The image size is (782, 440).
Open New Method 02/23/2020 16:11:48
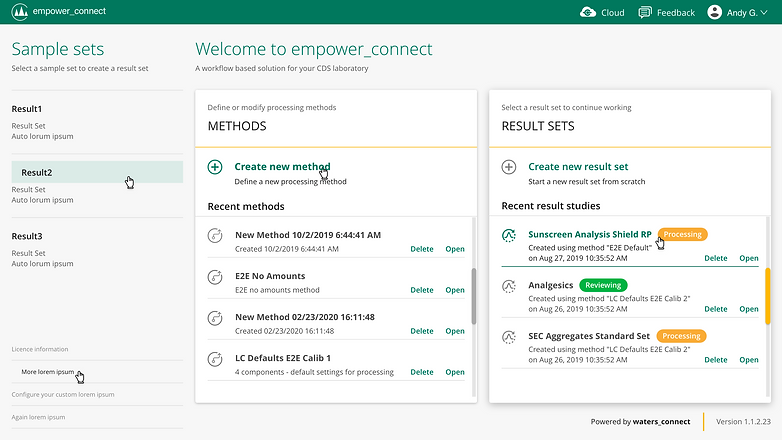tap(455, 331)
